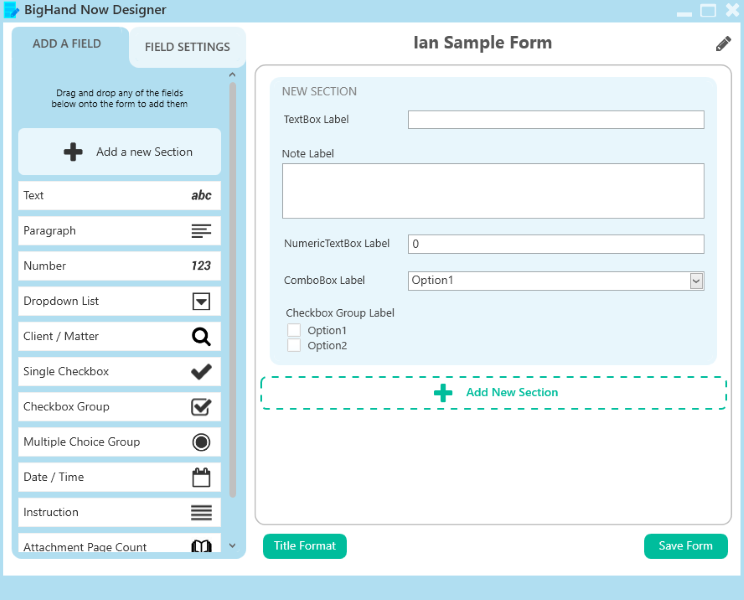Tick the Option1 checkbox
Image resolution: width=744 pixels, height=600 pixels.
click(x=294, y=330)
